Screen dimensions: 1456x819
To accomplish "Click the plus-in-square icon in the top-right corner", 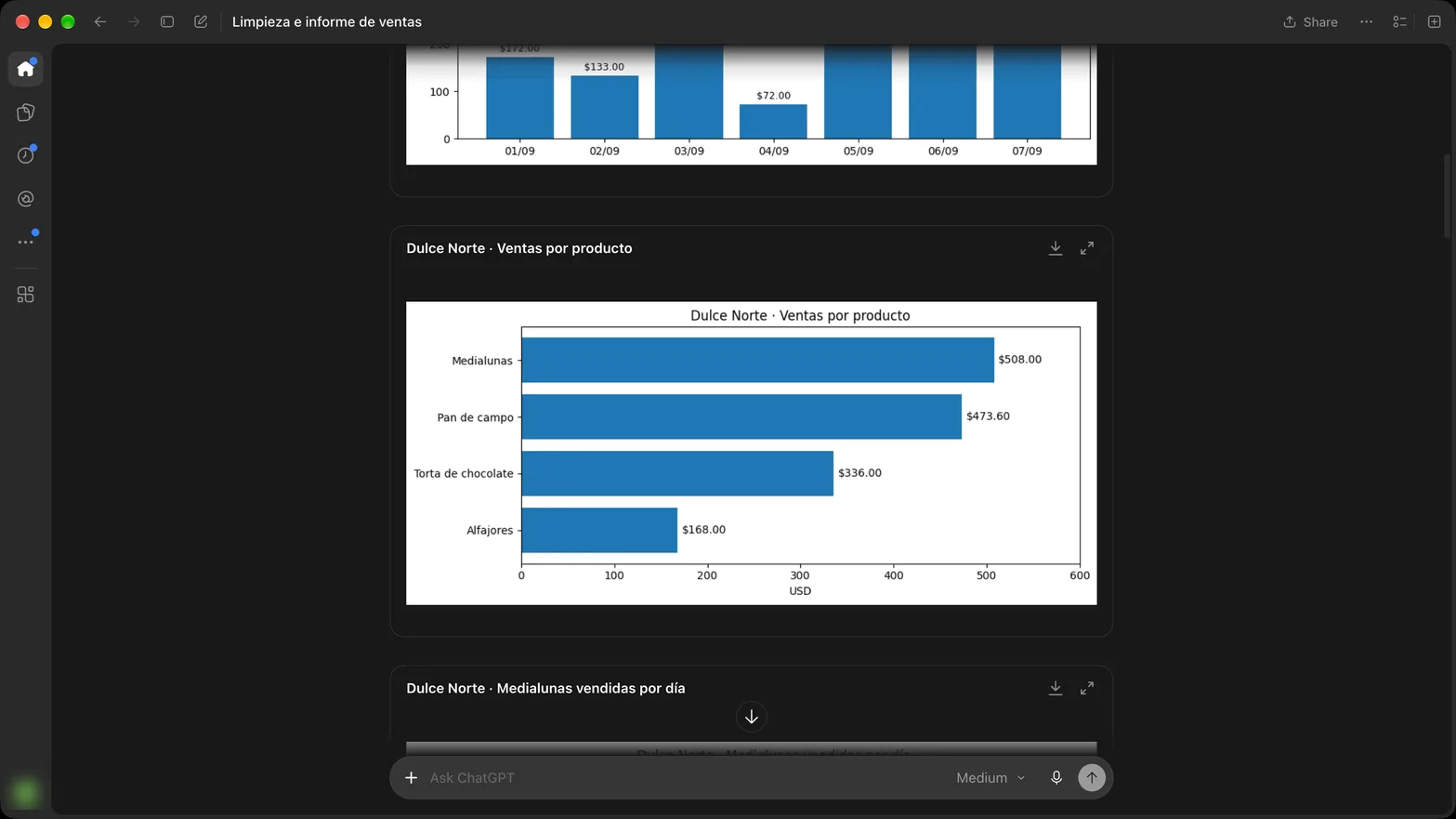I will pos(1434,21).
